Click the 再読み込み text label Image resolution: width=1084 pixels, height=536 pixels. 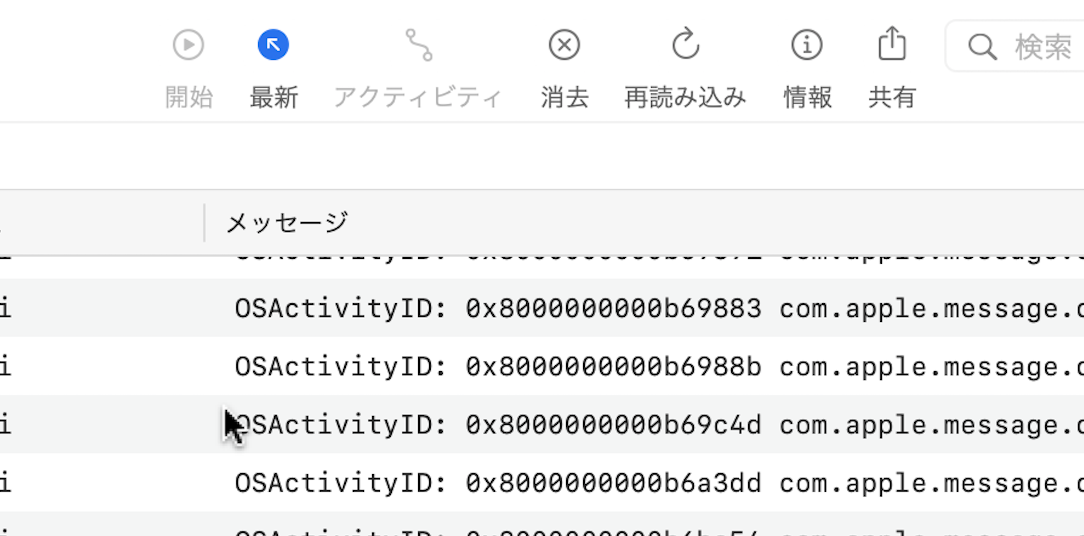(685, 97)
